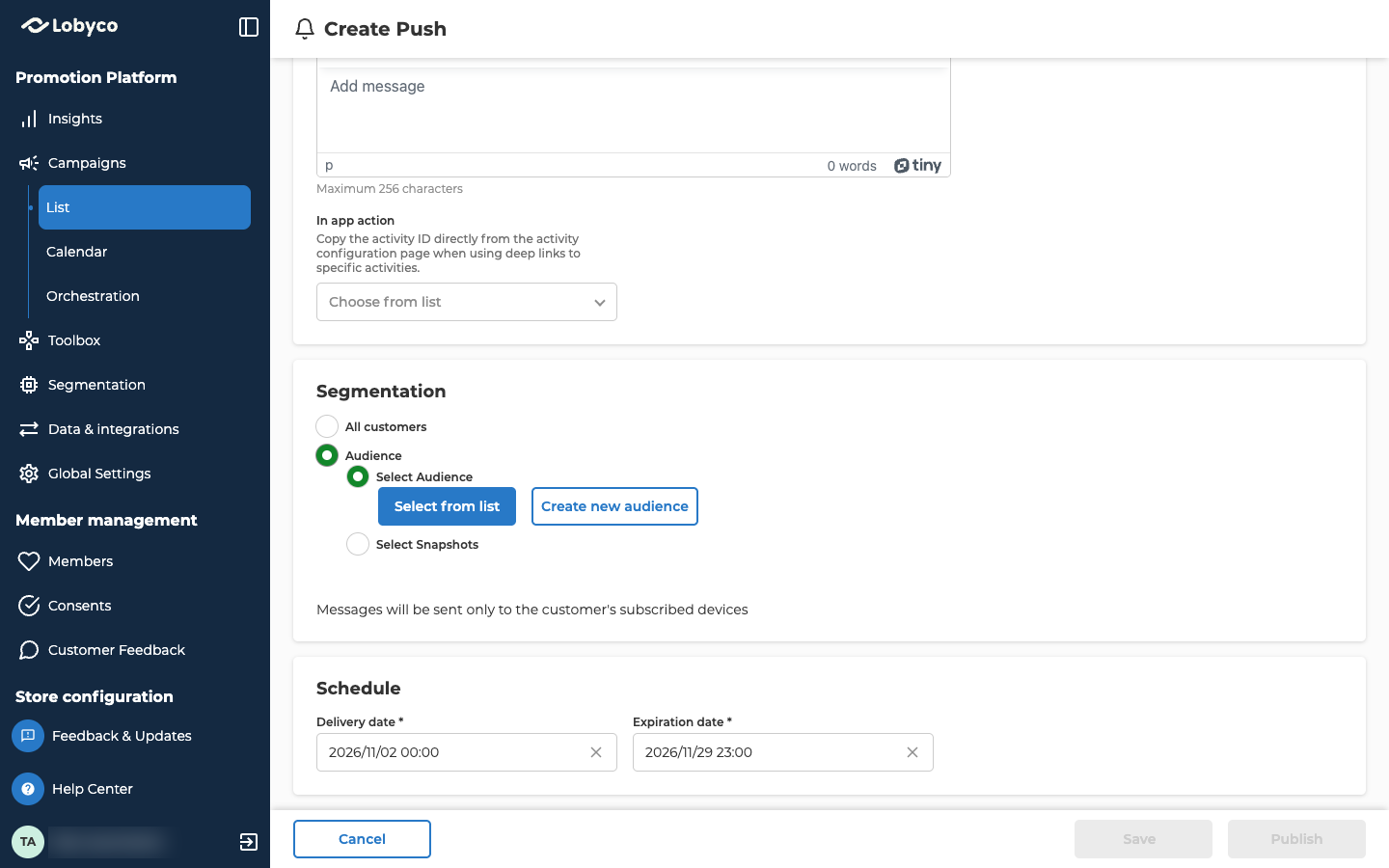Open the In app action dropdown
The width and height of the screenshot is (1389, 868).
pos(467,302)
